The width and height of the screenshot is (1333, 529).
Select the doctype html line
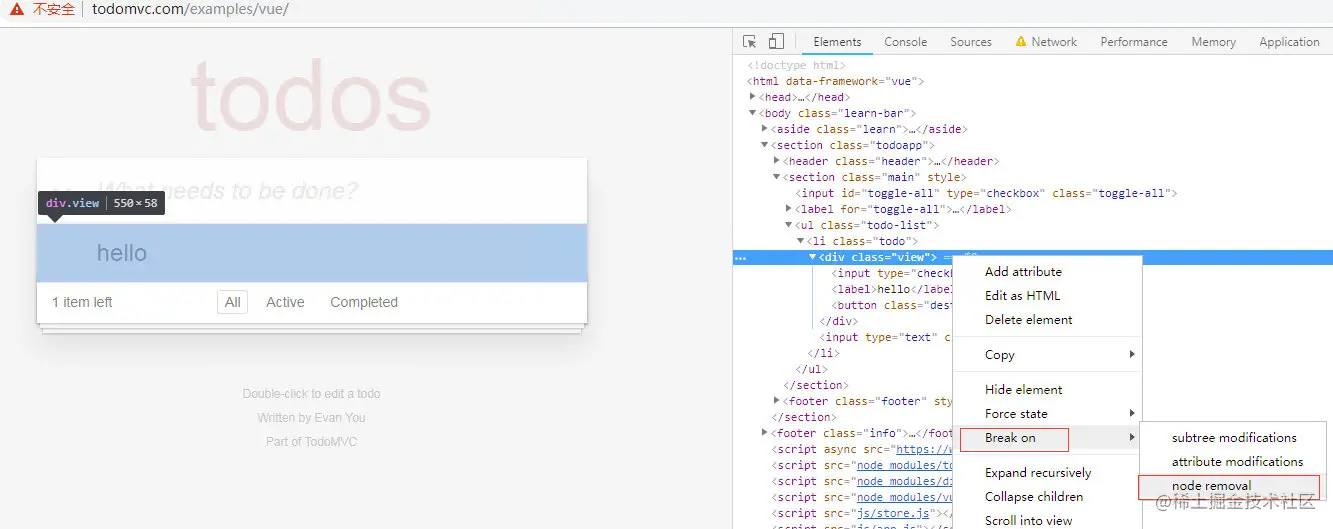tap(796, 65)
